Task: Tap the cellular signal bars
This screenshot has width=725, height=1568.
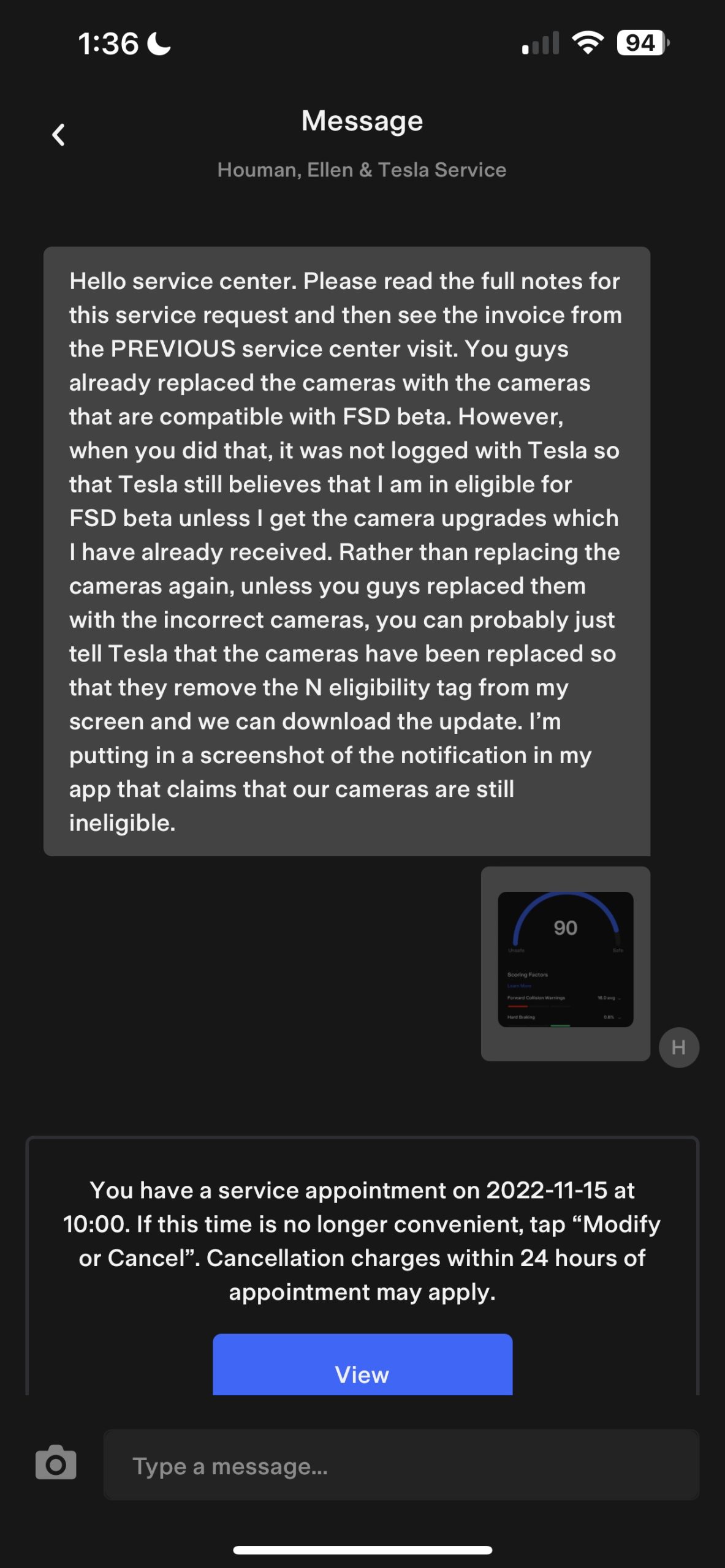Action: (x=541, y=43)
